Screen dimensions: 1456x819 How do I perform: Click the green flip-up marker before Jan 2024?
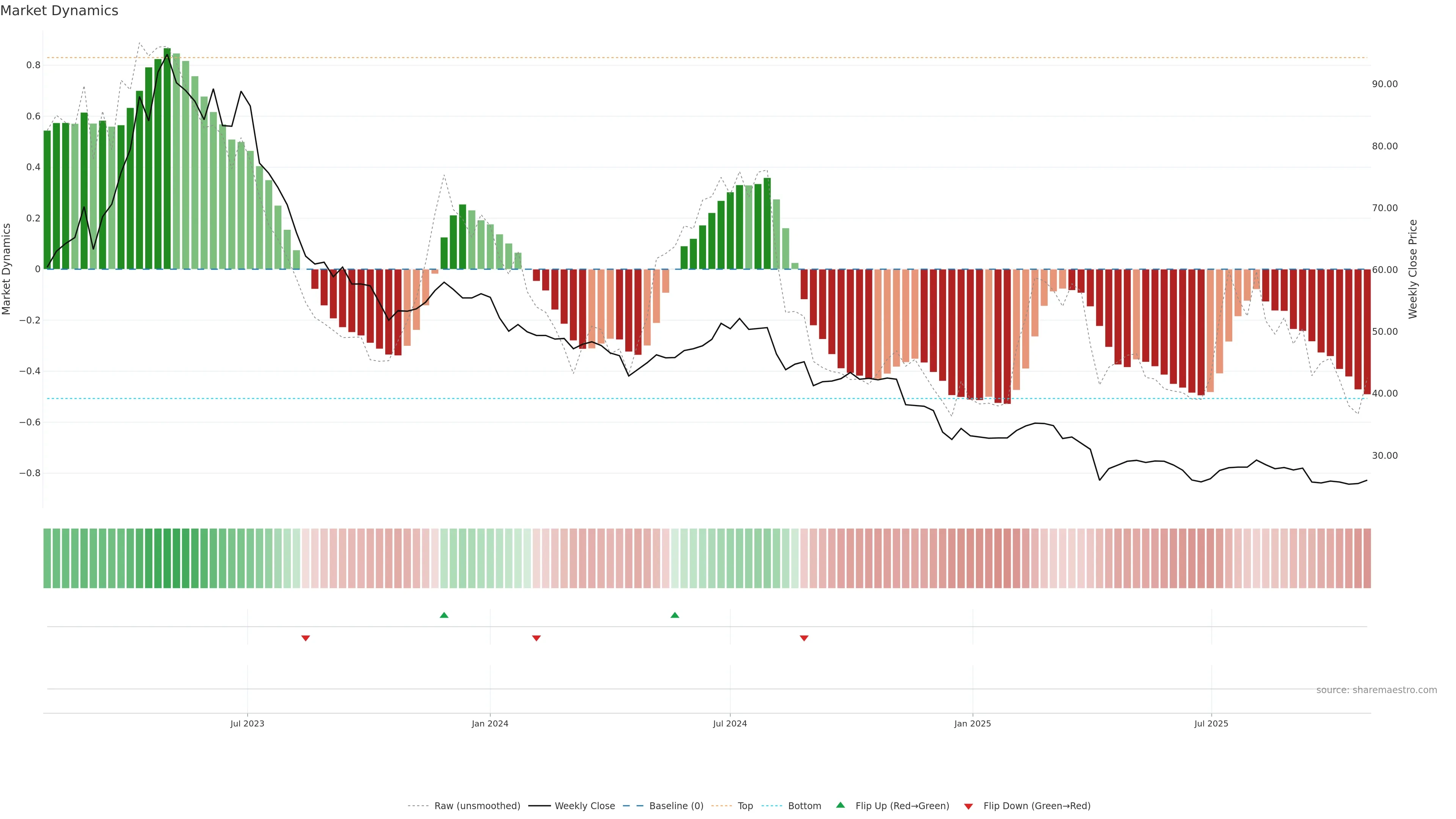click(444, 615)
